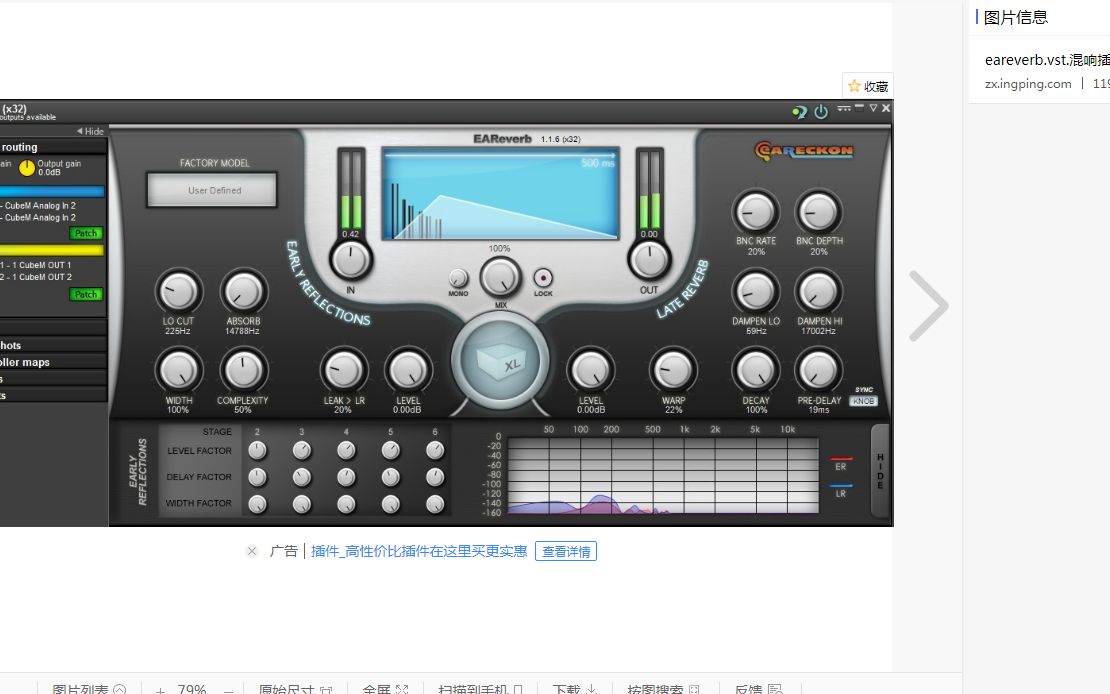Click the XL room size cube icon
The image size is (1110, 694).
(x=500, y=361)
